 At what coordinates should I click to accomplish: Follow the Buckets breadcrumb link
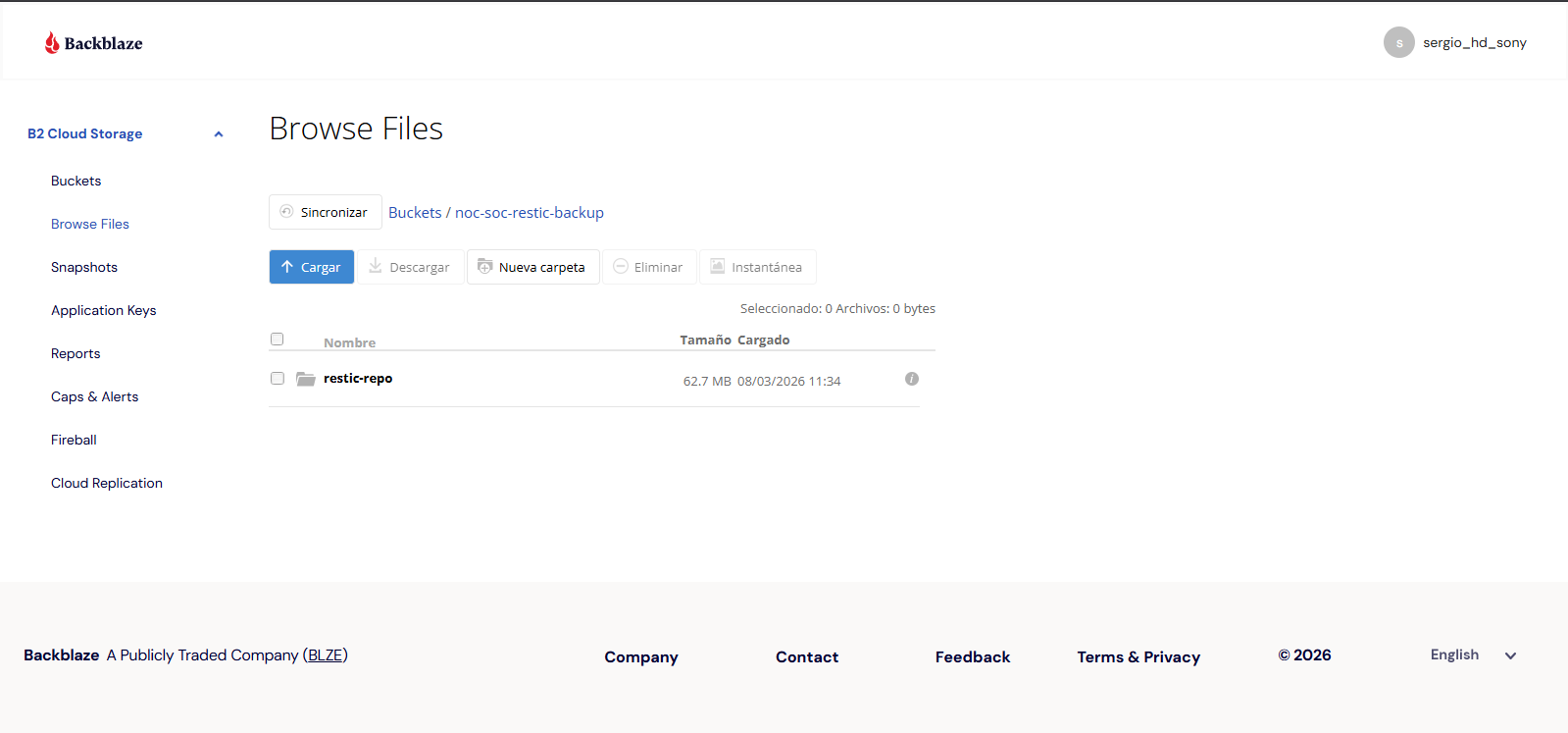[x=415, y=213]
